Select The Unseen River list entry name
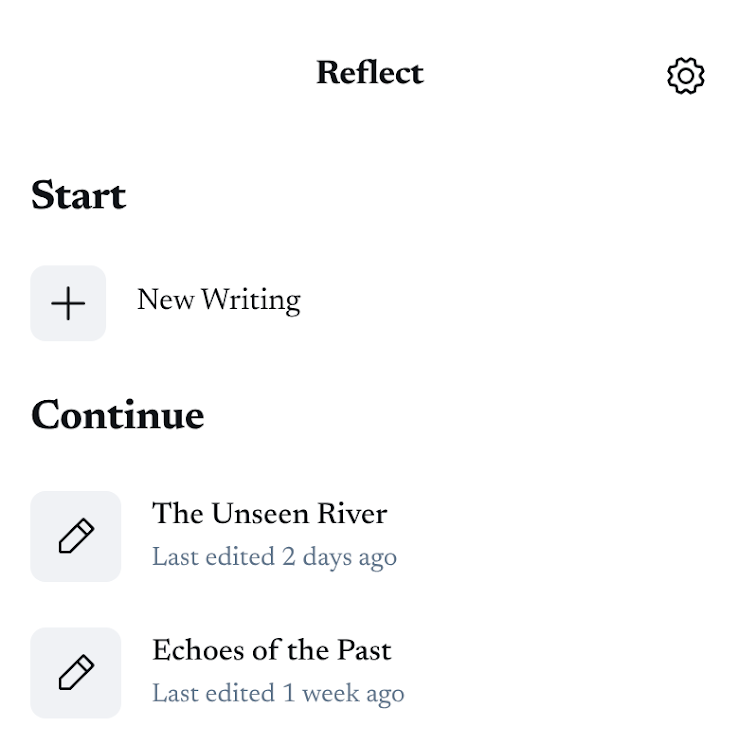The image size is (739, 733). pos(269,514)
